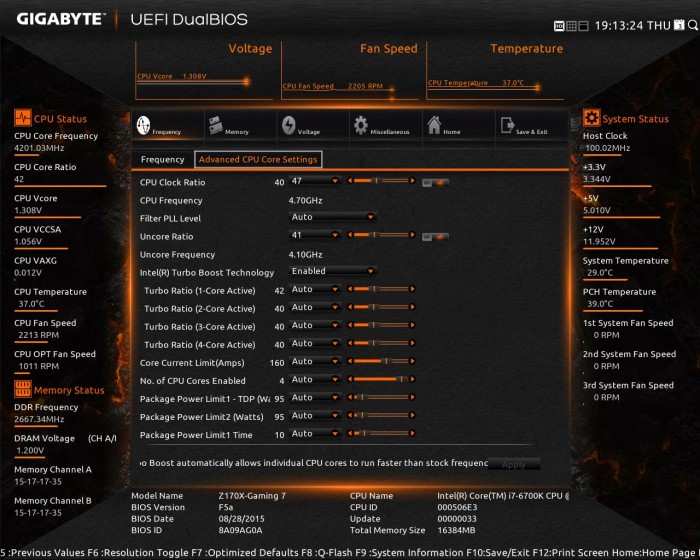The width and height of the screenshot is (700, 560).
Task: Select the window layout mode icon
Action: (x=583, y=26)
